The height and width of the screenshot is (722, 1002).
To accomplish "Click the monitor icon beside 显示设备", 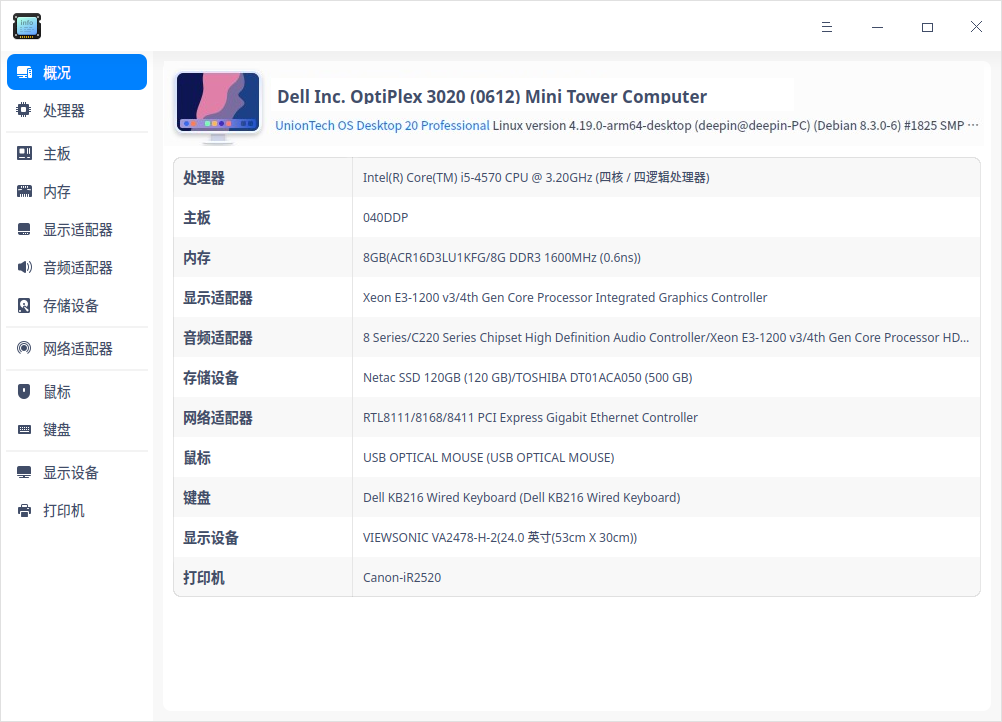I will pos(24,472).
